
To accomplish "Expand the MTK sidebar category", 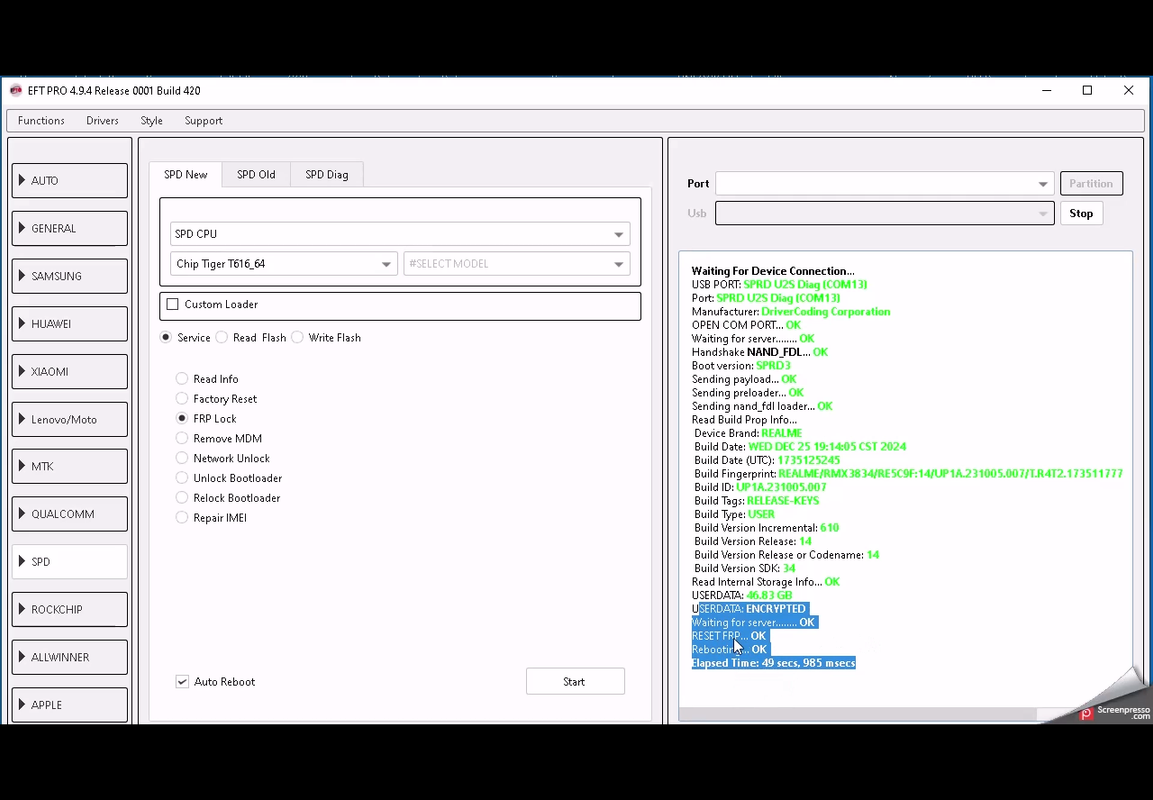I will click(70, 466).
